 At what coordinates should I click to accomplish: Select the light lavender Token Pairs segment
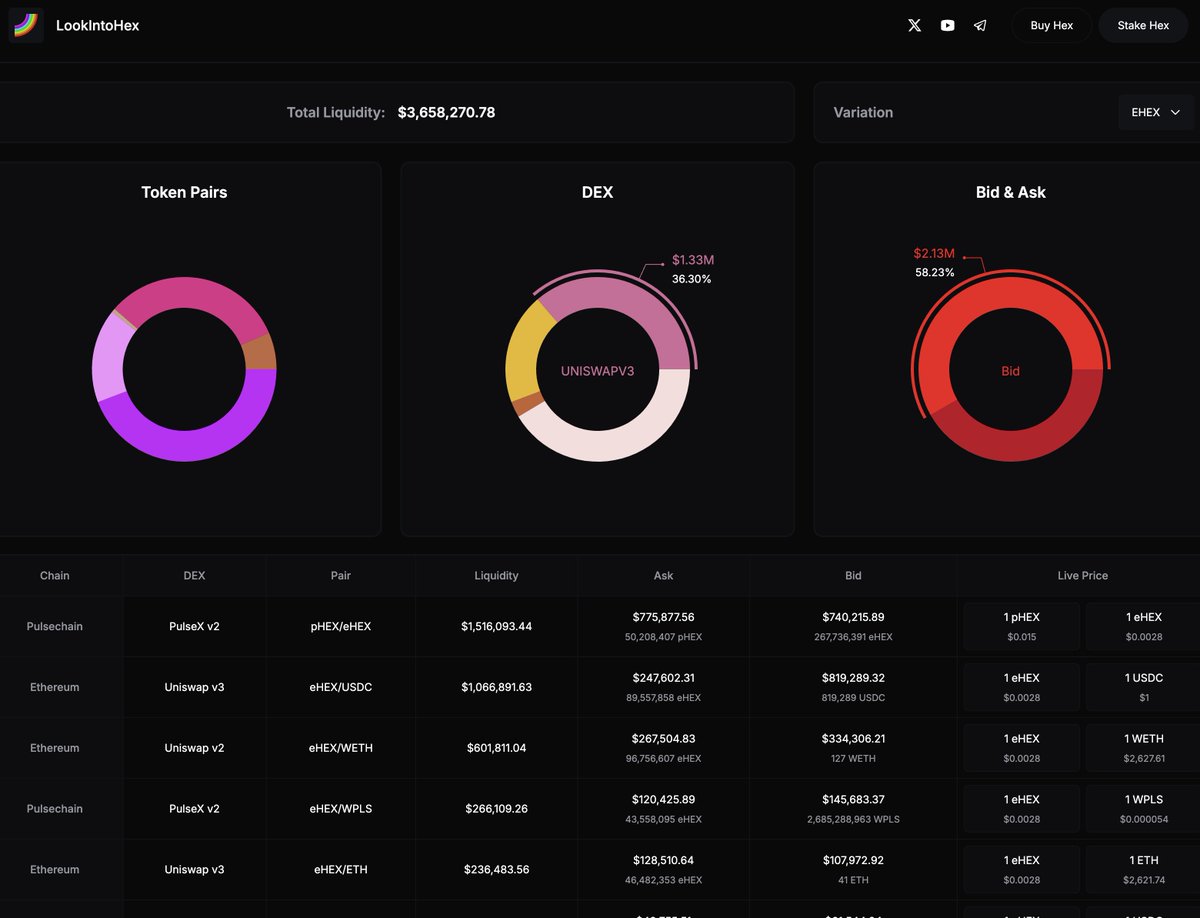[x=108, y=360]
